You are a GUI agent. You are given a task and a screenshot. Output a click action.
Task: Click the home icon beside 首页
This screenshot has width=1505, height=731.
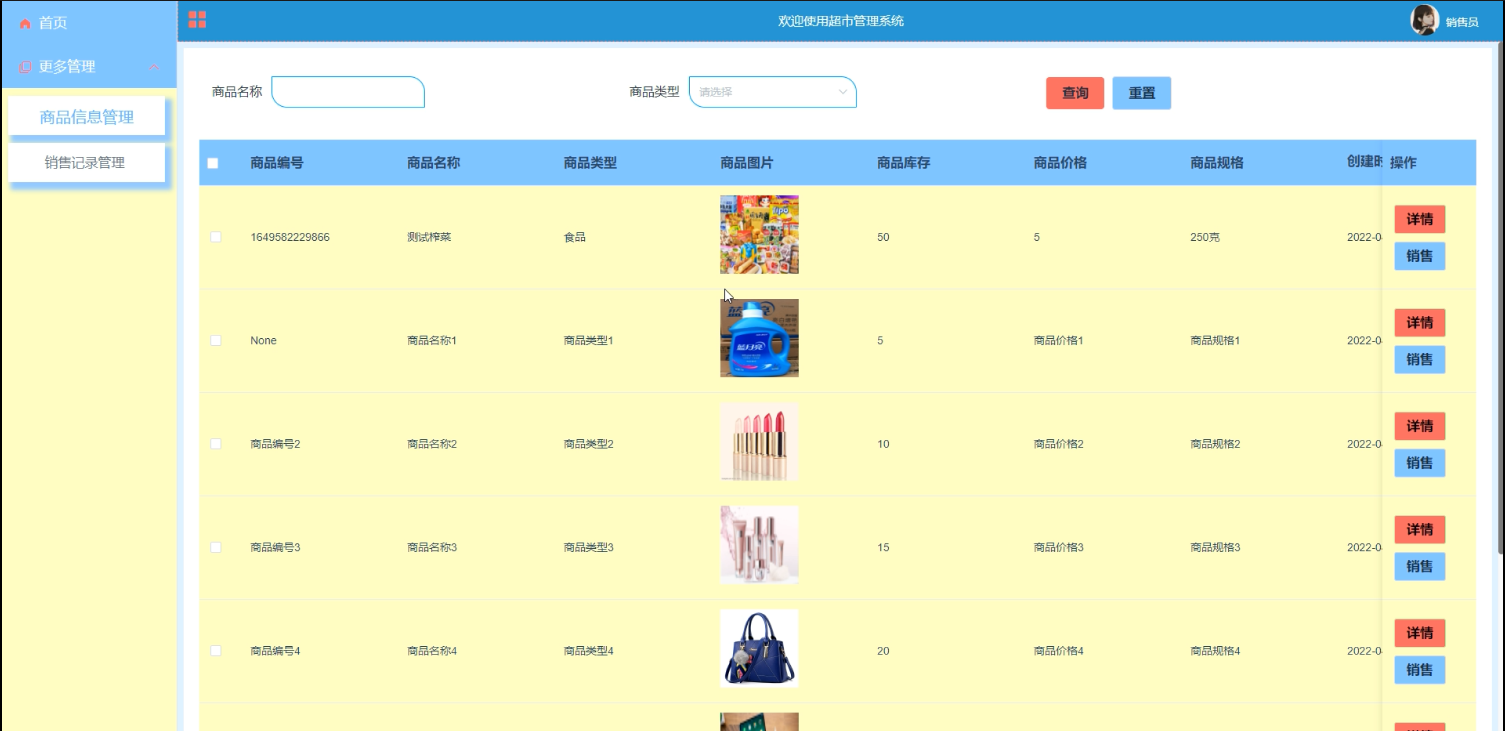(x=26, y=23)
